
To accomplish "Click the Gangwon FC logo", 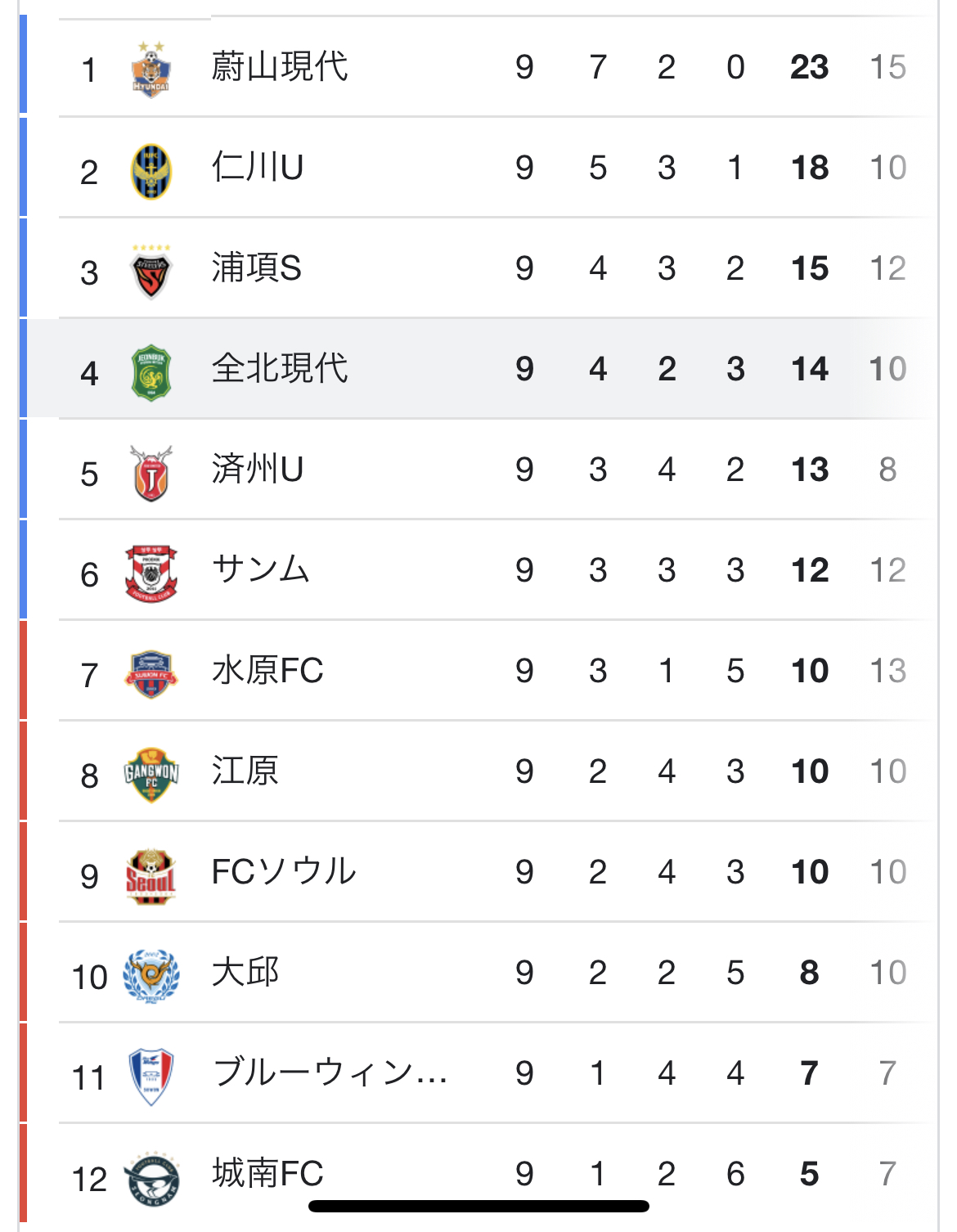I will pyautogui.click(x=151, y=773).
